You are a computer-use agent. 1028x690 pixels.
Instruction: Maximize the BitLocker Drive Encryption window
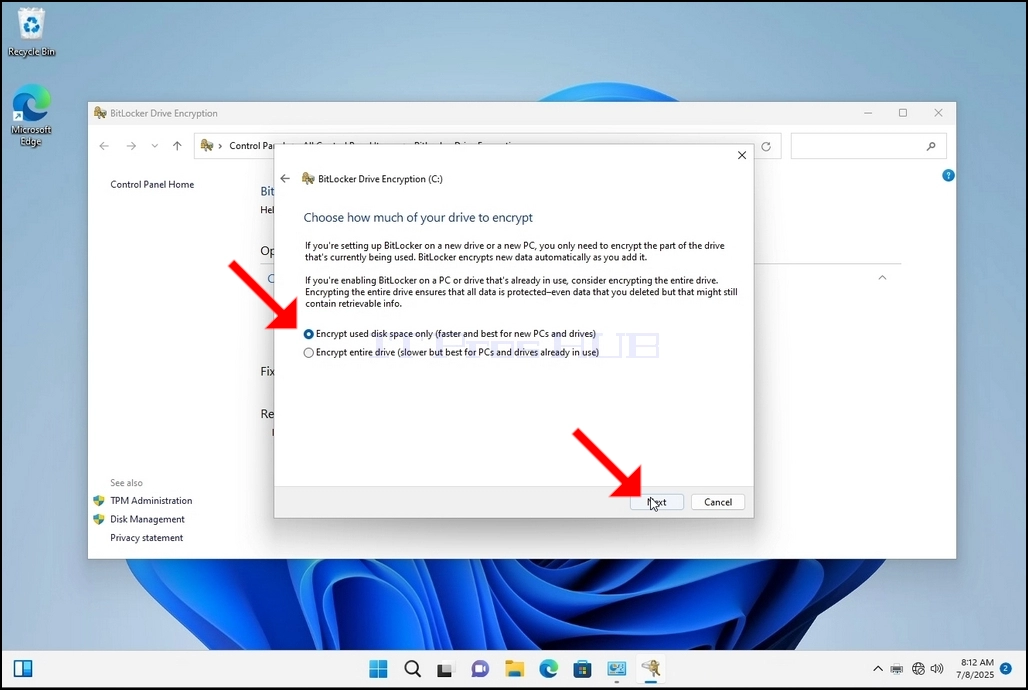tap(903, 113)
